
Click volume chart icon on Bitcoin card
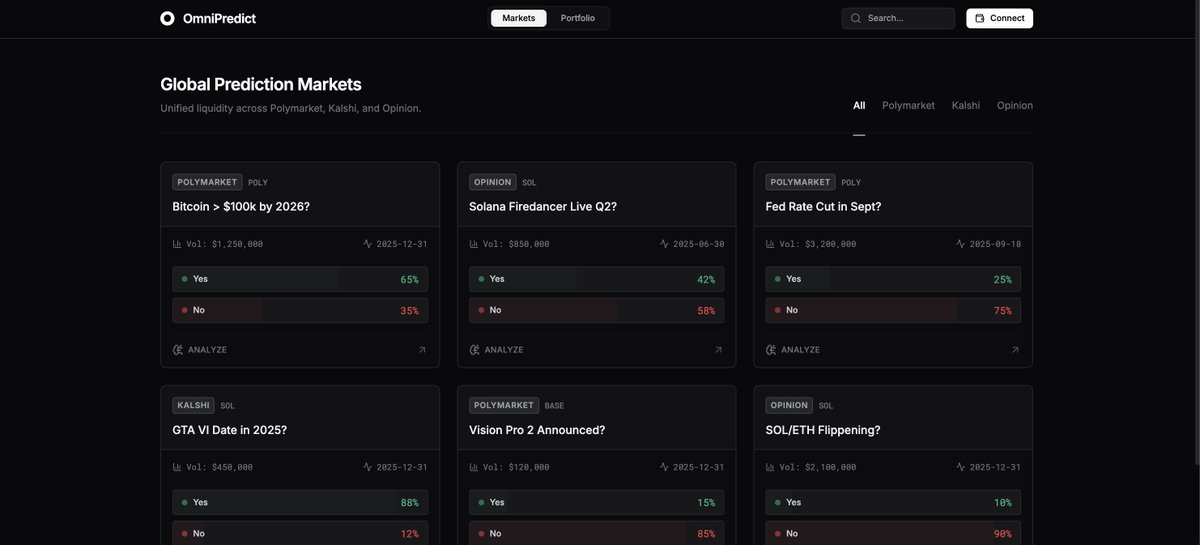pos(177,244)
